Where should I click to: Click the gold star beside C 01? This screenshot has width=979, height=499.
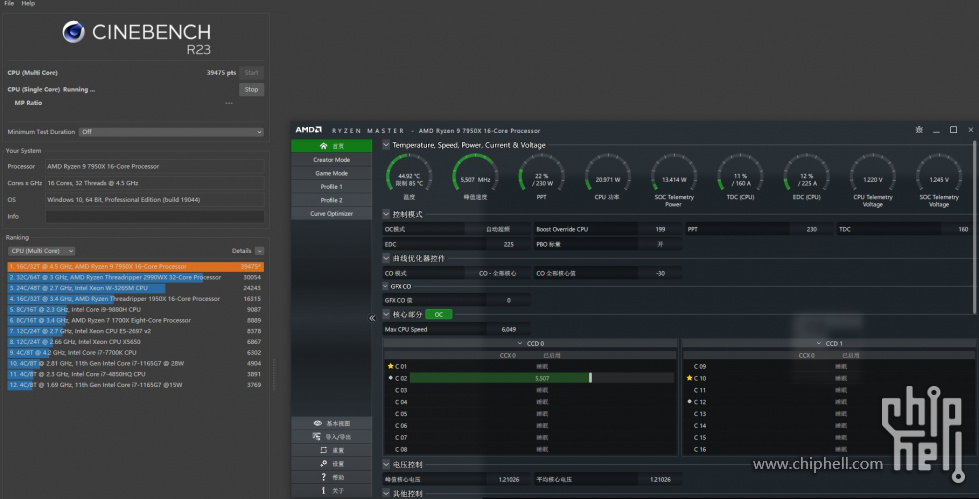pos(390,366)
